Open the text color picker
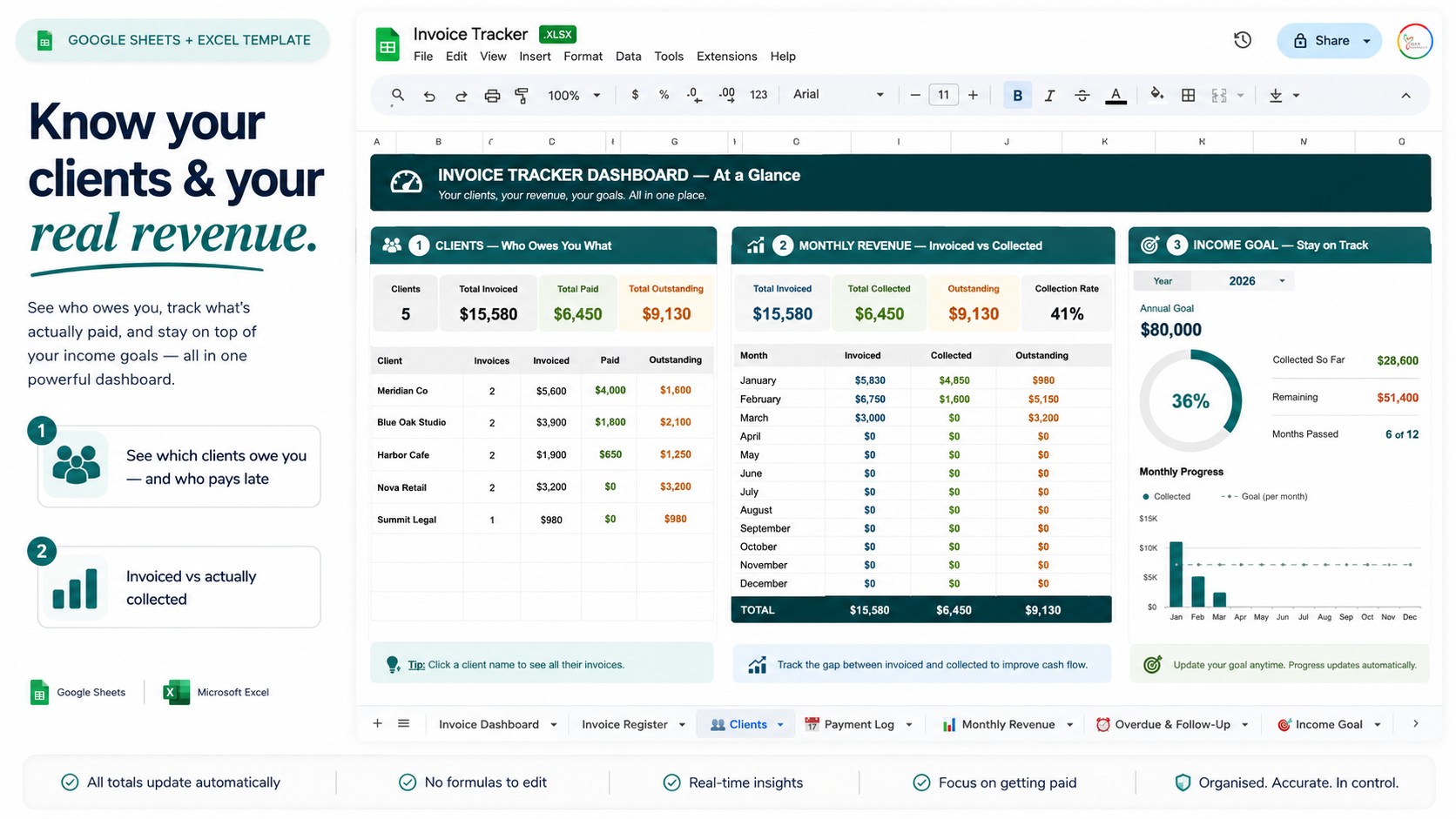 [x=1116, y=96]
